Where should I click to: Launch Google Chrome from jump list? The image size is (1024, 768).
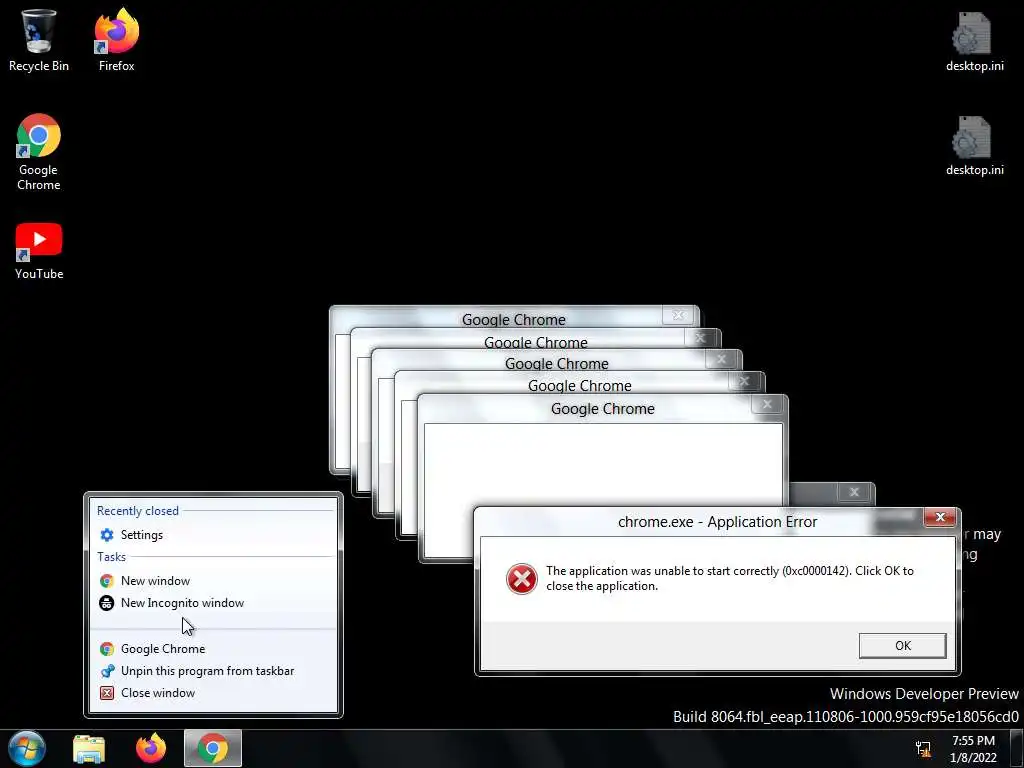pyautogui.click(x=213, y=648)
